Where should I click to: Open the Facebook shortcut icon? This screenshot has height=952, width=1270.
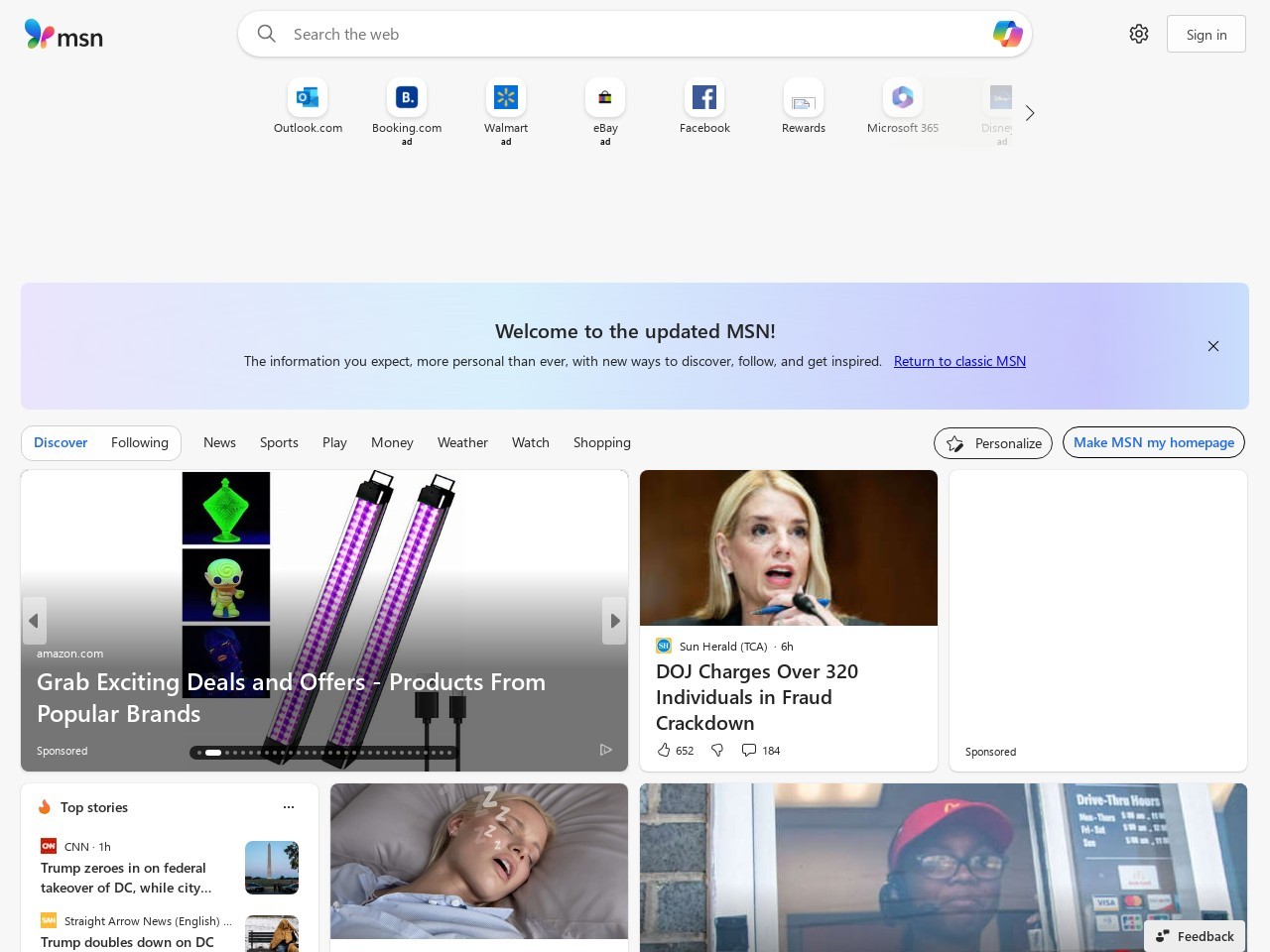click(704, 97)
